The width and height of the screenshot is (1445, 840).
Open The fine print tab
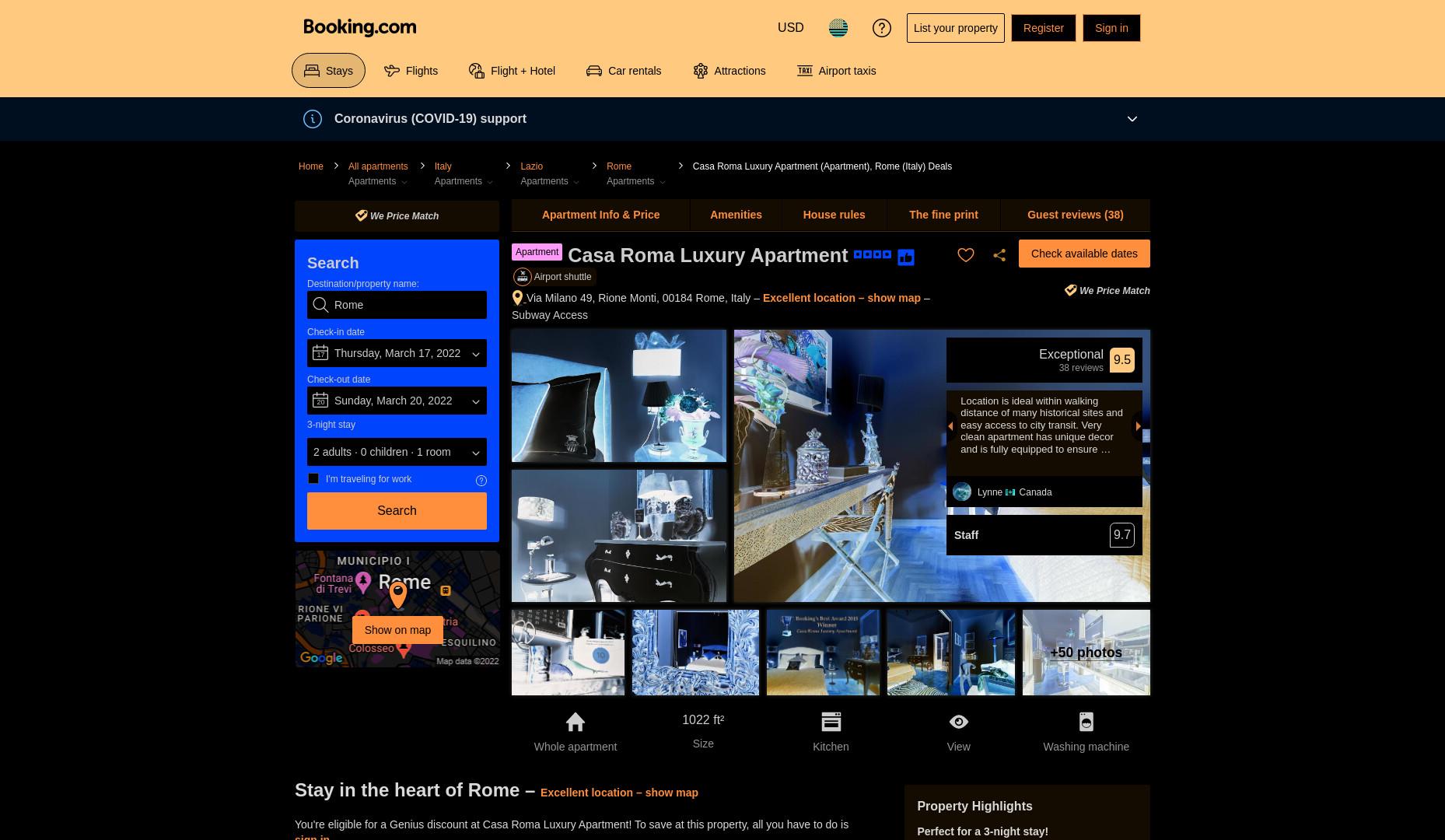(x=943, y=215)
